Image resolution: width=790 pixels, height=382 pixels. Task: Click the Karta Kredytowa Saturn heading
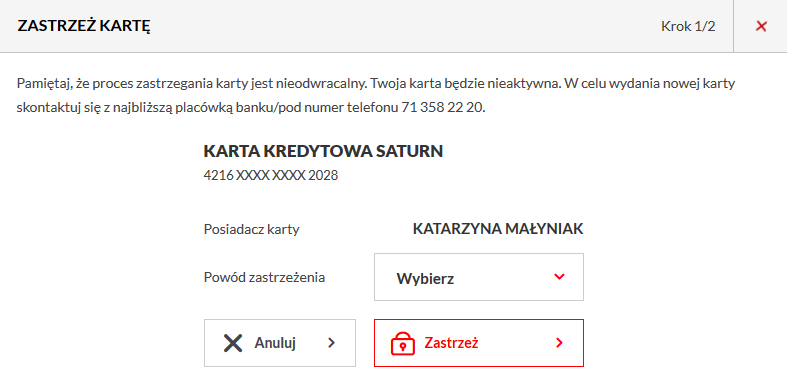[x=323, y=151]
